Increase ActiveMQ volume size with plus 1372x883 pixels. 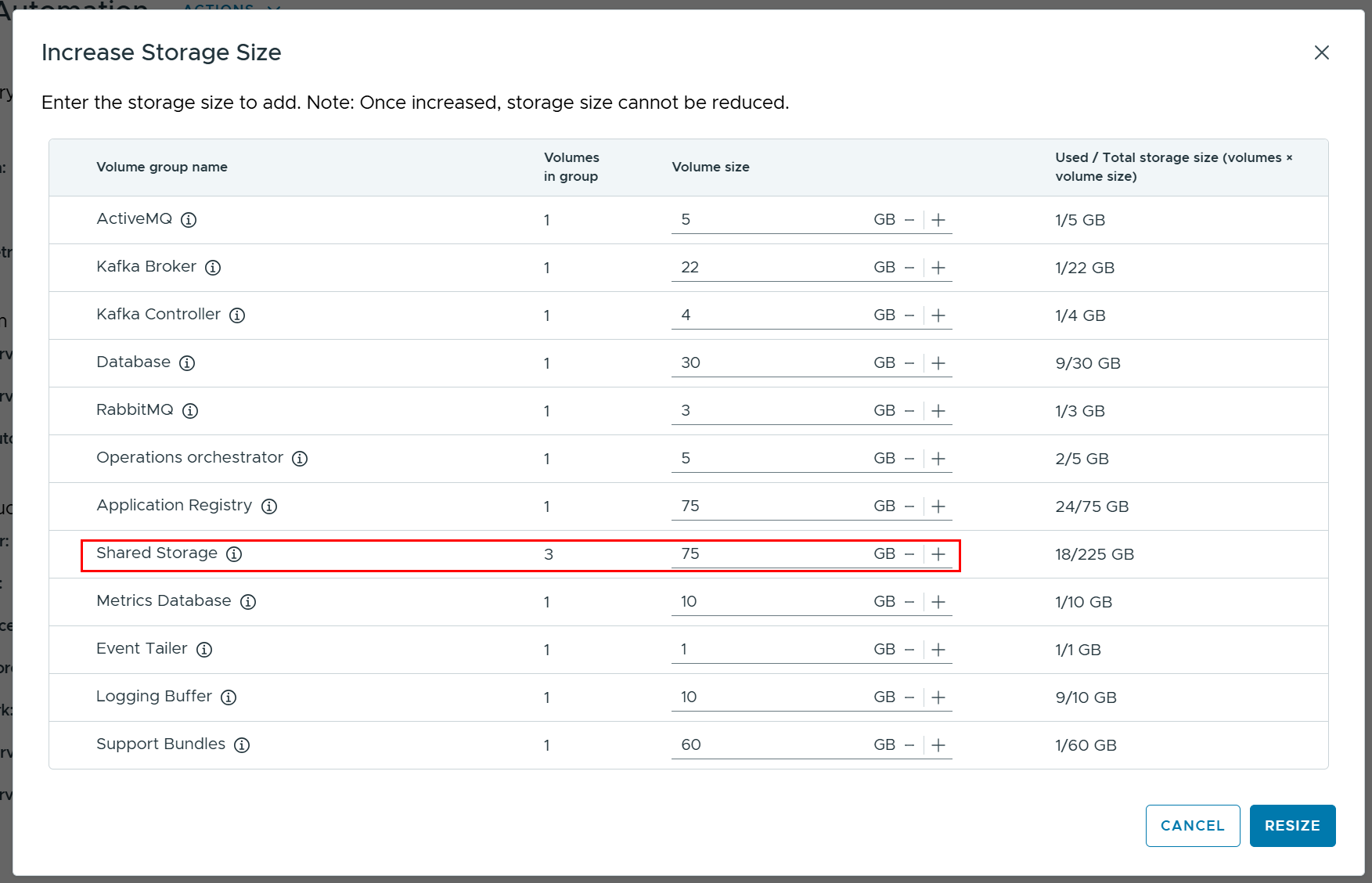pos(938,220)
